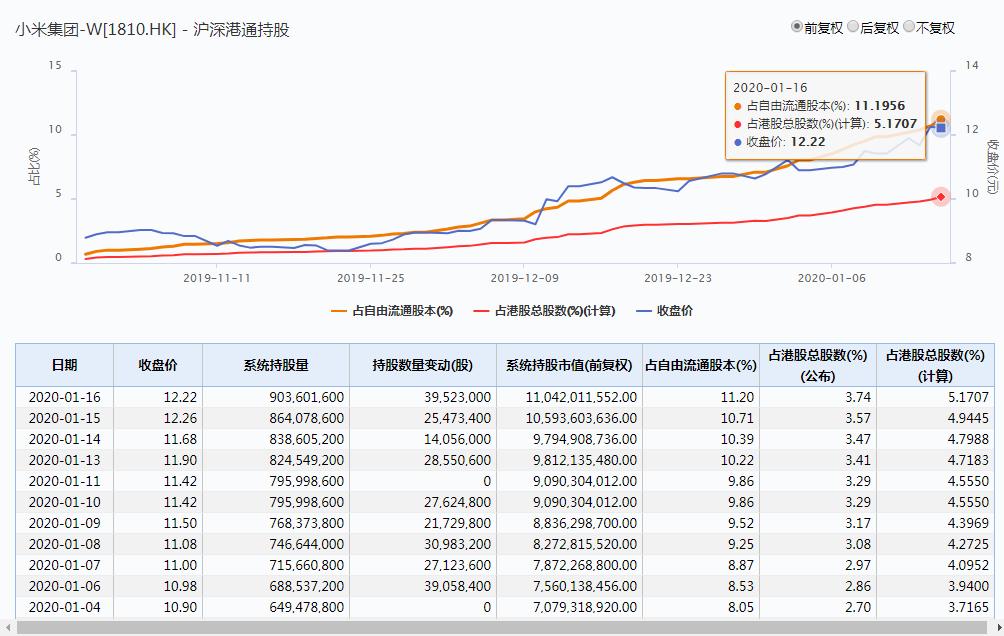Click the 2020-01-13 date cell
The image size is (1004, 636).
tap(65, 461)
